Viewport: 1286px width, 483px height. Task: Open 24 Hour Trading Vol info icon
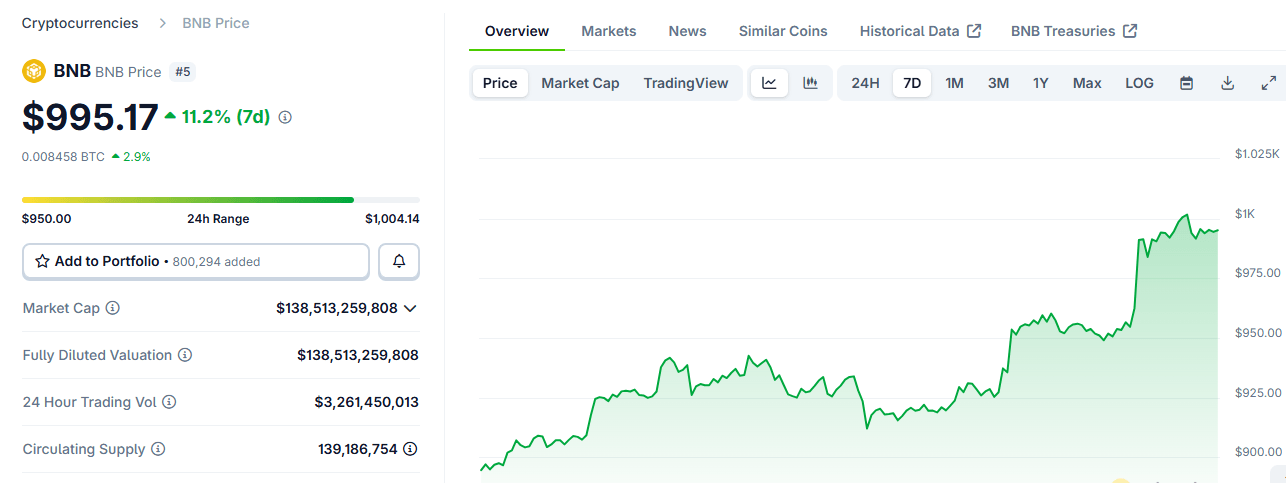click(169, 402)
